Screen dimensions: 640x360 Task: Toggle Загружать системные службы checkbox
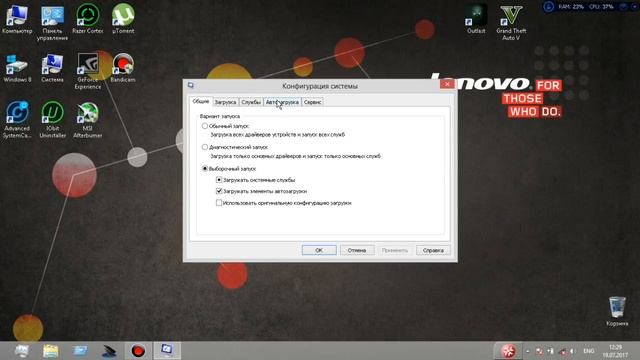click(x=219, y=180)
